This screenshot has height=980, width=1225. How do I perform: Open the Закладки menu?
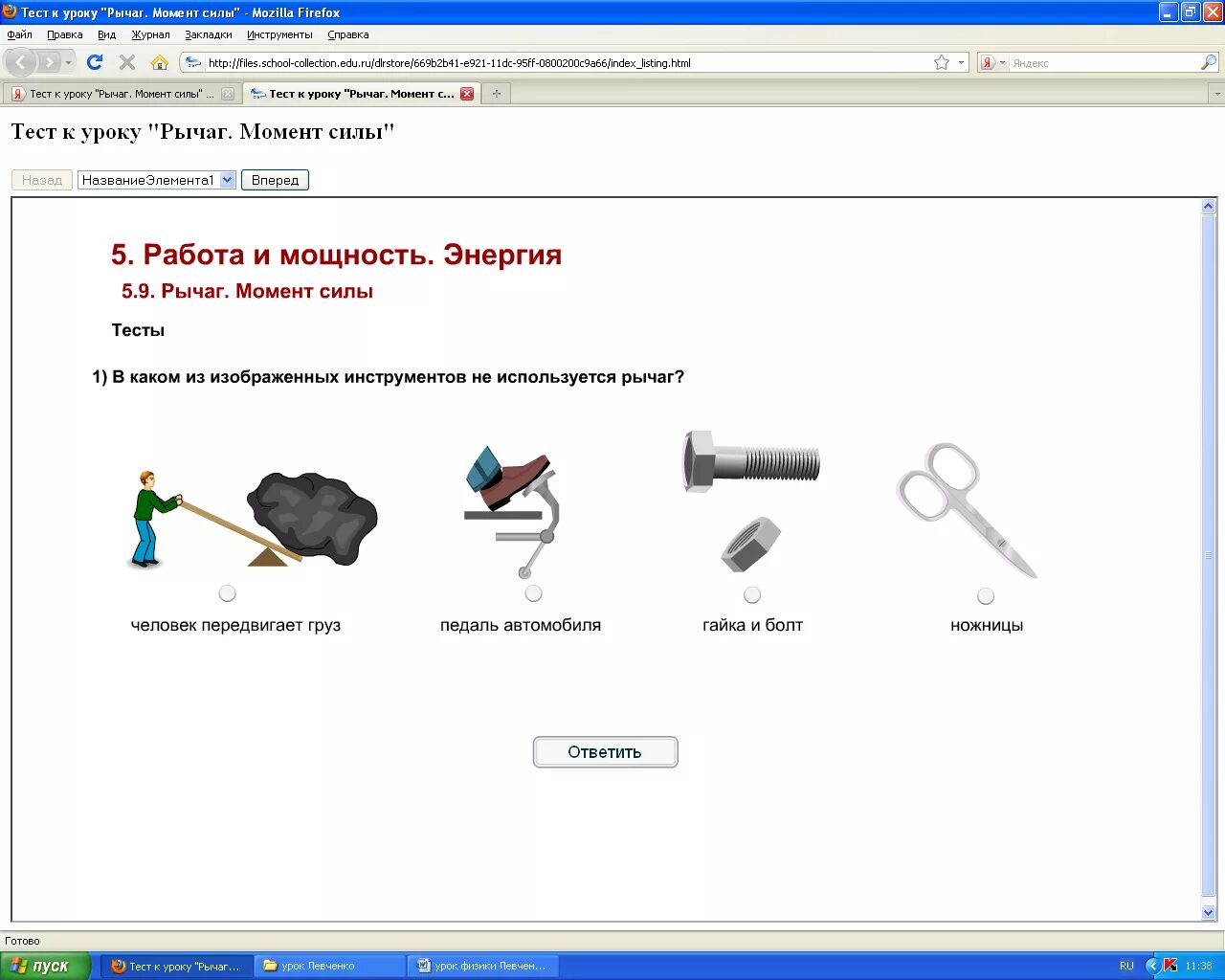[x=209, y=34]
